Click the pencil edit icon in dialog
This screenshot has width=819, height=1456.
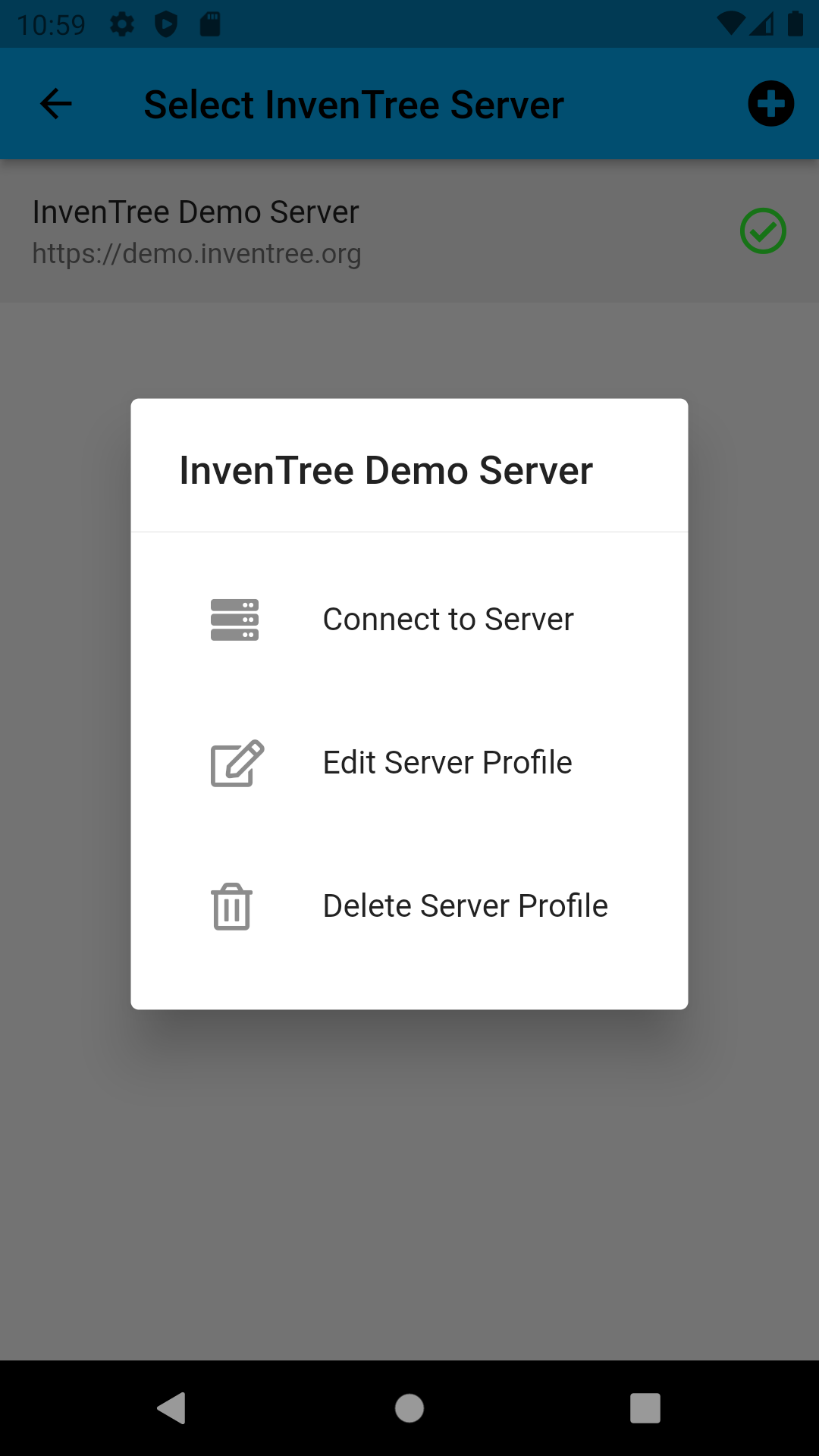(237, 763)
